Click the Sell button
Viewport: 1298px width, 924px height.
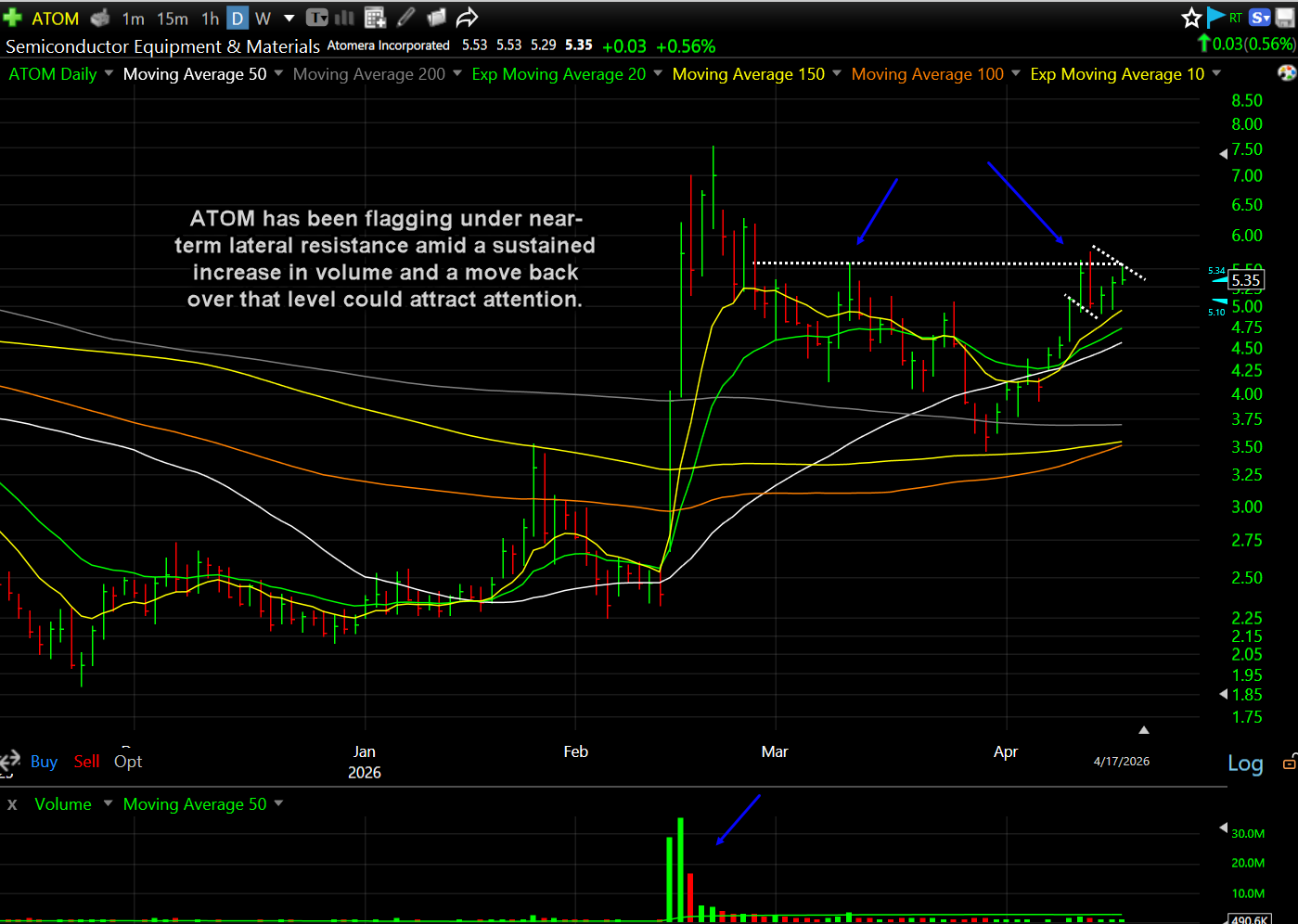click(86, 762)
